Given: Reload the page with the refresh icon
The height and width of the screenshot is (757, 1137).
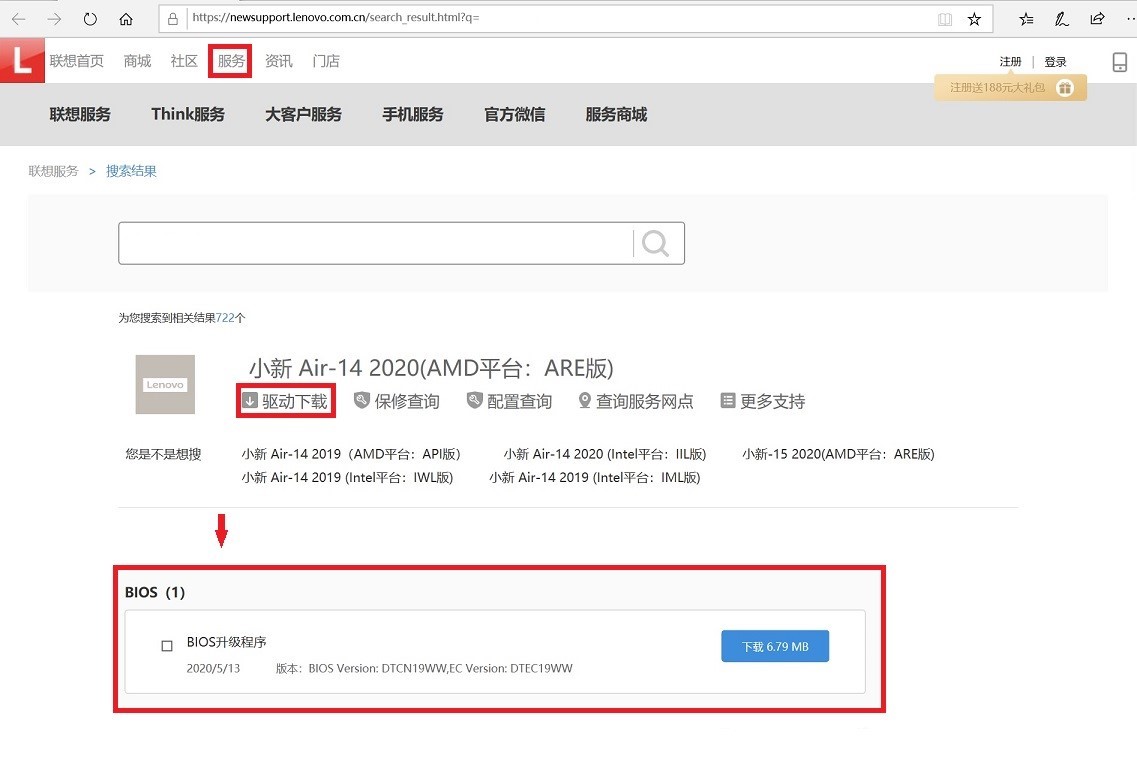Looking at the screenshot, I should pos(90,19).
